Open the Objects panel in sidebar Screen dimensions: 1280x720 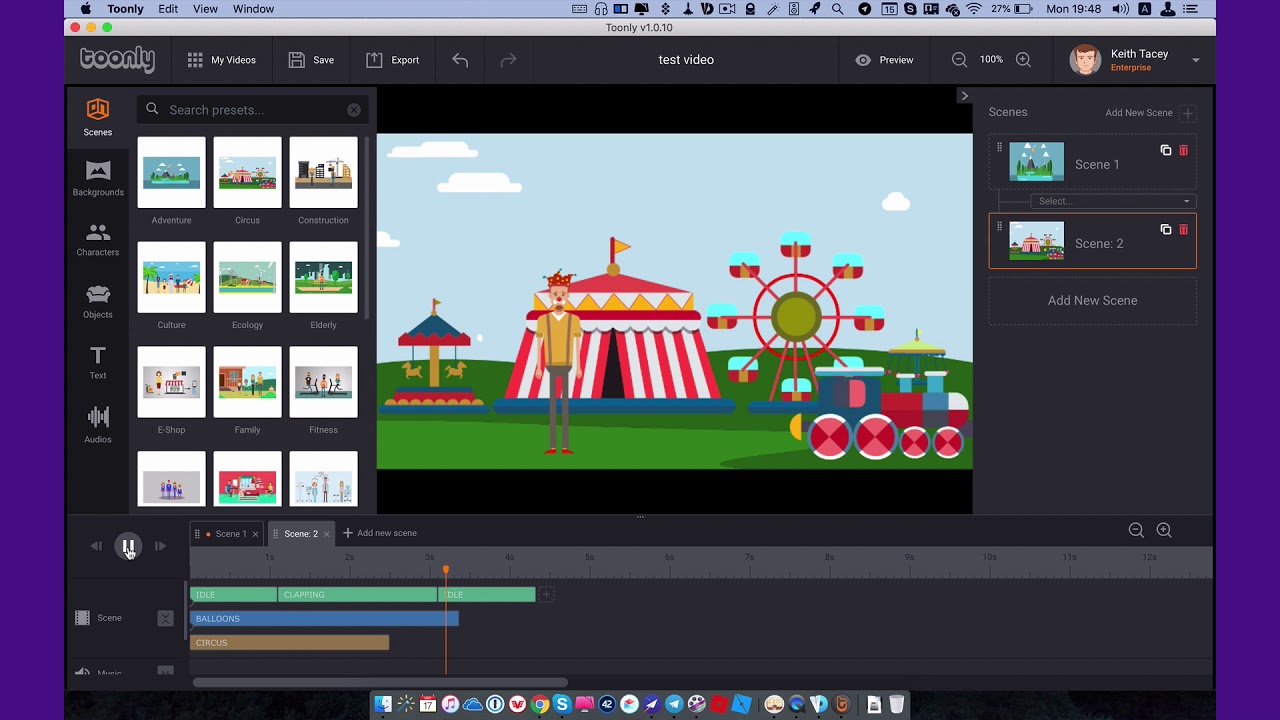(x=98, y=302)
